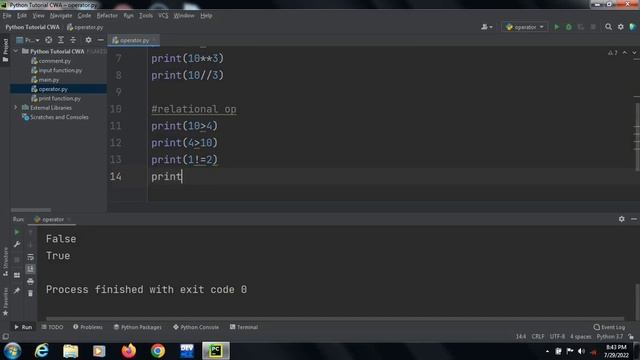Open the Navigate menu
Screen dimensions: 640x360
pyautogui.click(x=61, y=16)
